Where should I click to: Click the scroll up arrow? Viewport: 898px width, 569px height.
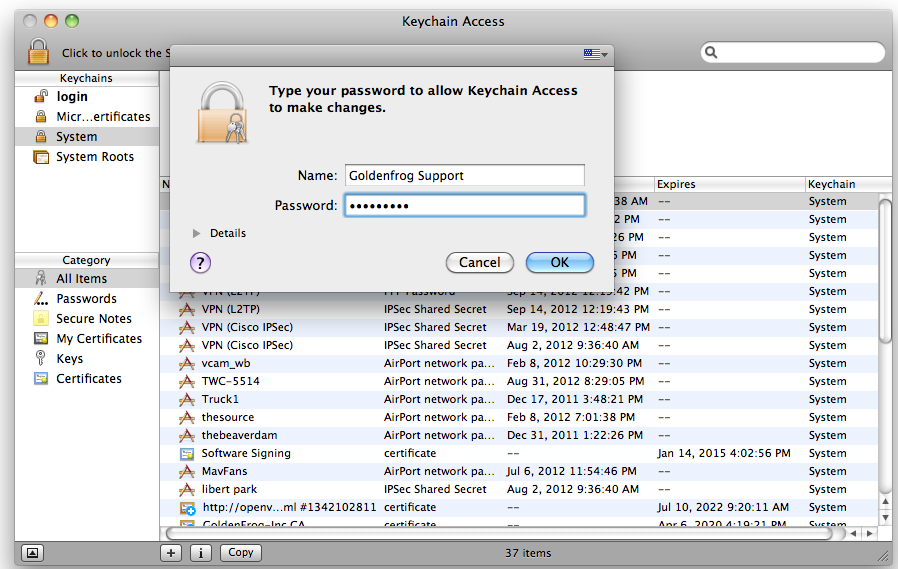point(885,502)
